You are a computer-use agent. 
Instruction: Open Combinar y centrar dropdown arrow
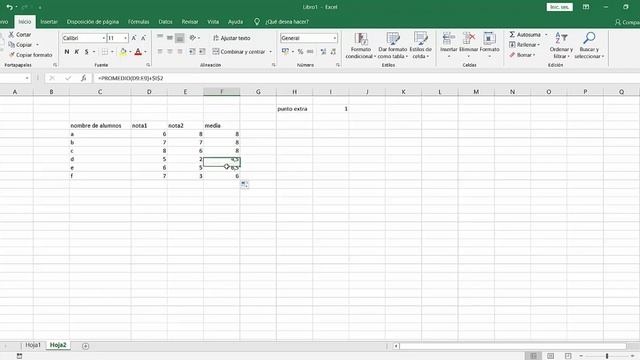(x=270, y=52)
